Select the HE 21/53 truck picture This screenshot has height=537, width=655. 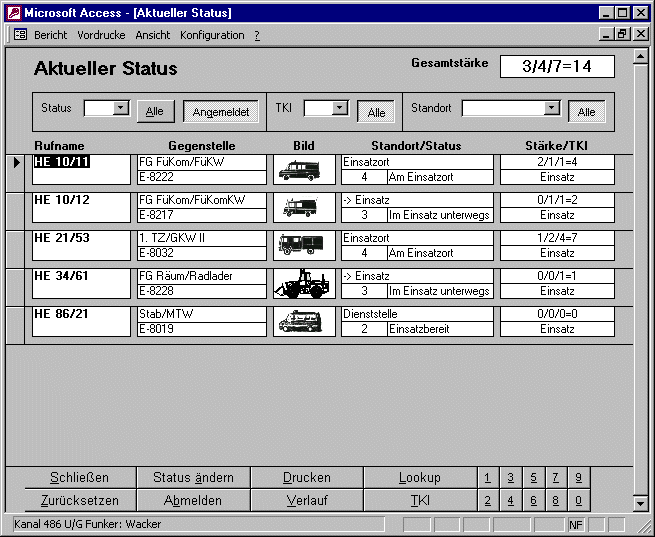pyautogui.click(x=304, y=246)
